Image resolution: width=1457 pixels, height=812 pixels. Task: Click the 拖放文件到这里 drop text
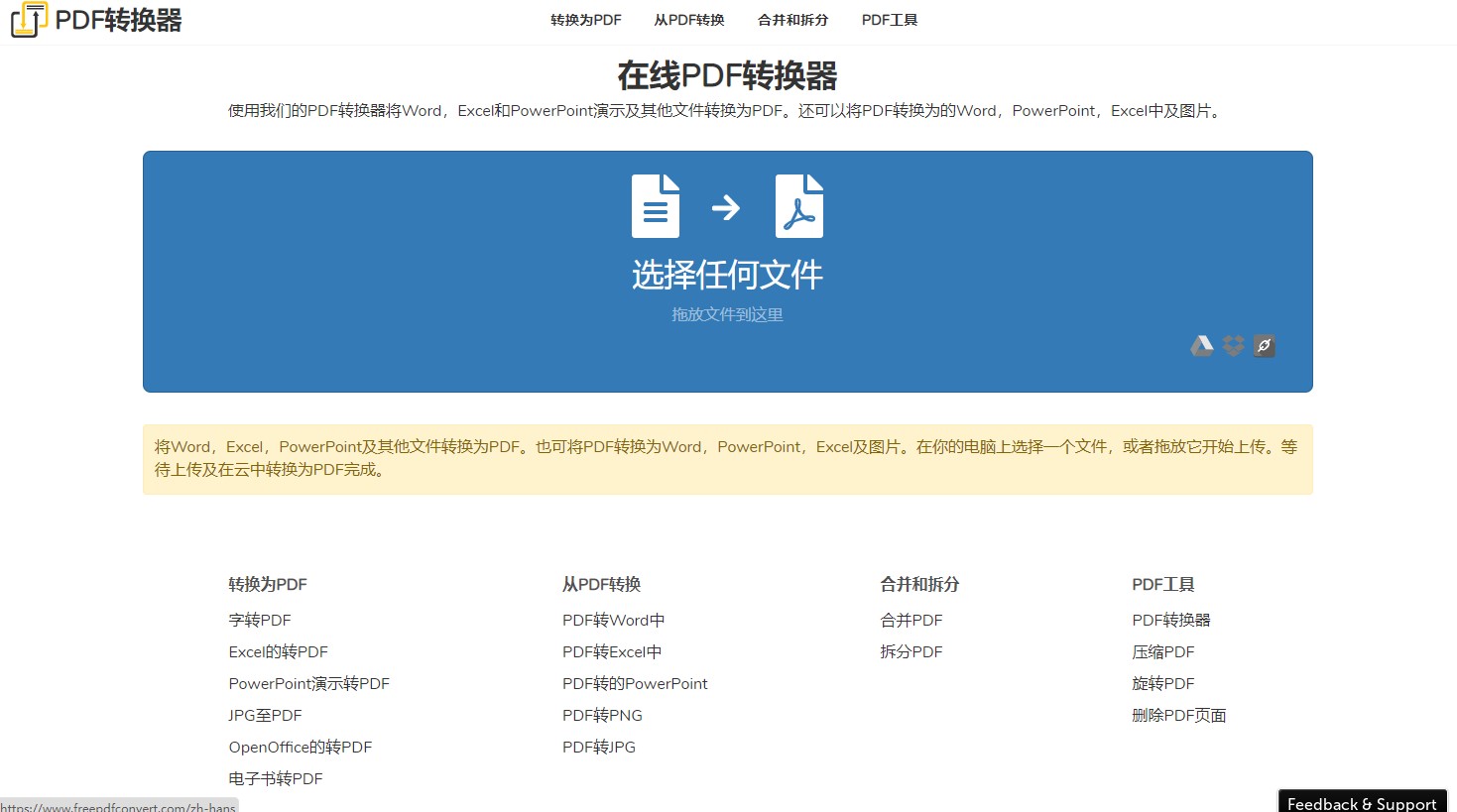728,314
